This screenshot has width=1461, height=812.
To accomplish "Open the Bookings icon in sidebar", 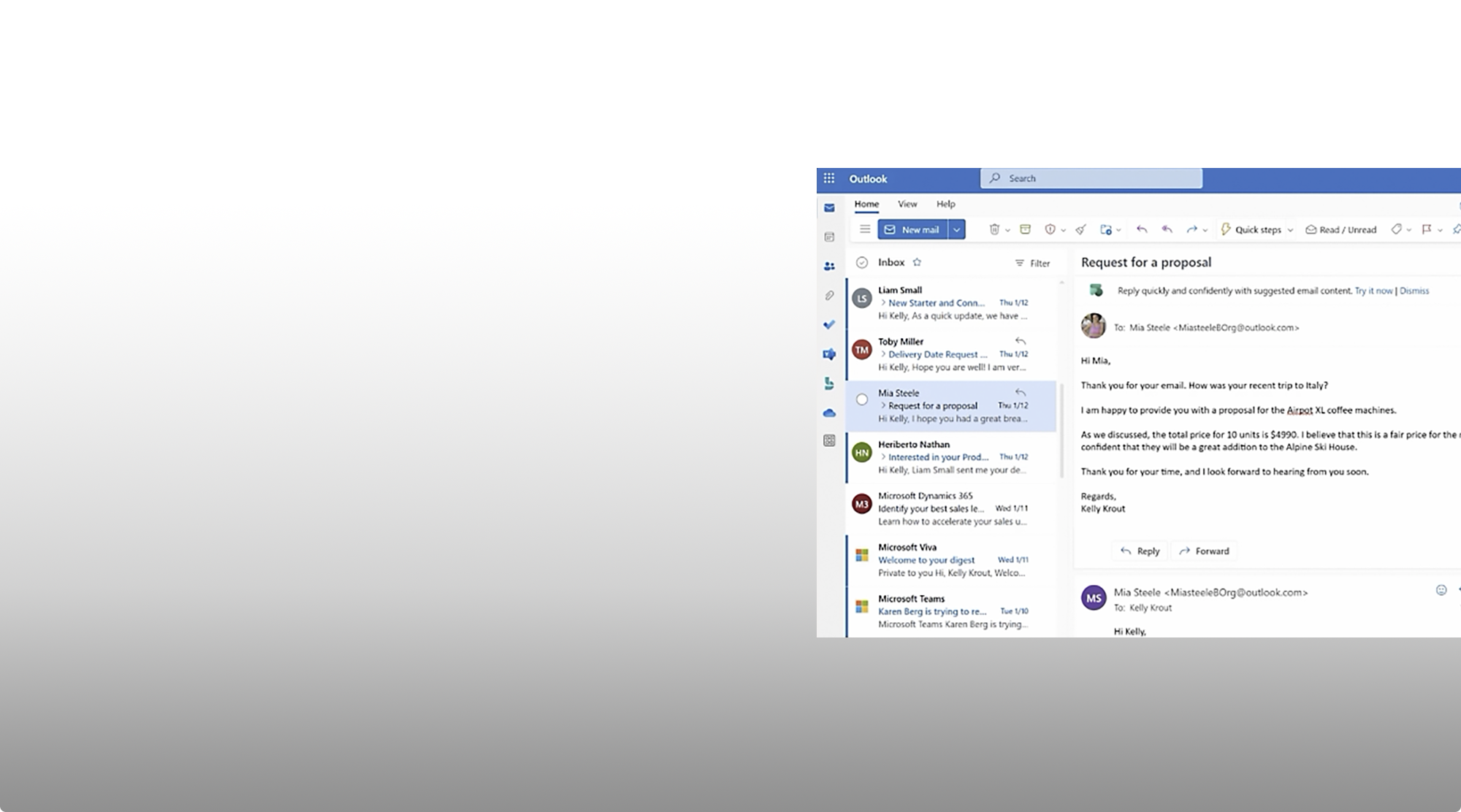I will [829, 383].
